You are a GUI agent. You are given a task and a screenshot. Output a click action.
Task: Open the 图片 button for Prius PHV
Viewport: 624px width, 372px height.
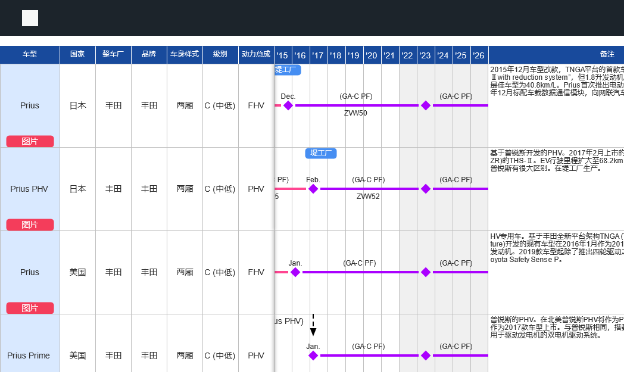click(30, 225)
